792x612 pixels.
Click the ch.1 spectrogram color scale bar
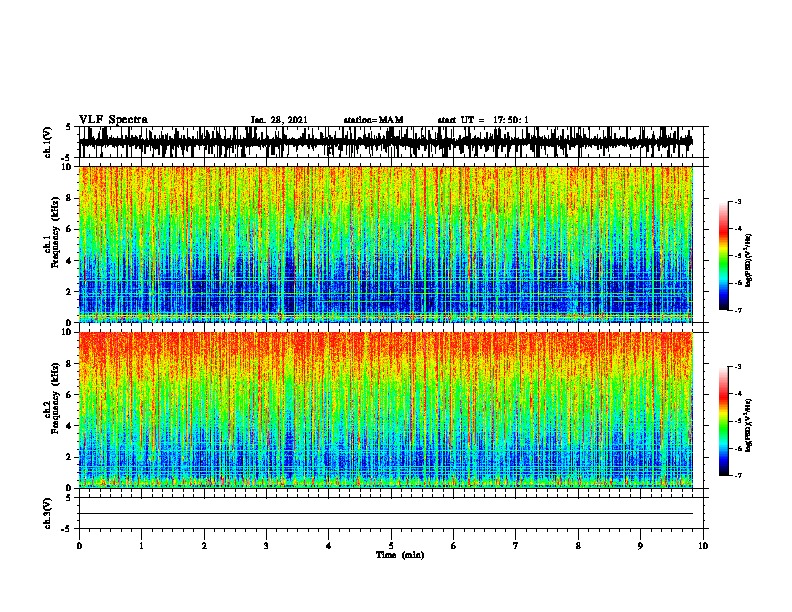click(x=724, y=256)
